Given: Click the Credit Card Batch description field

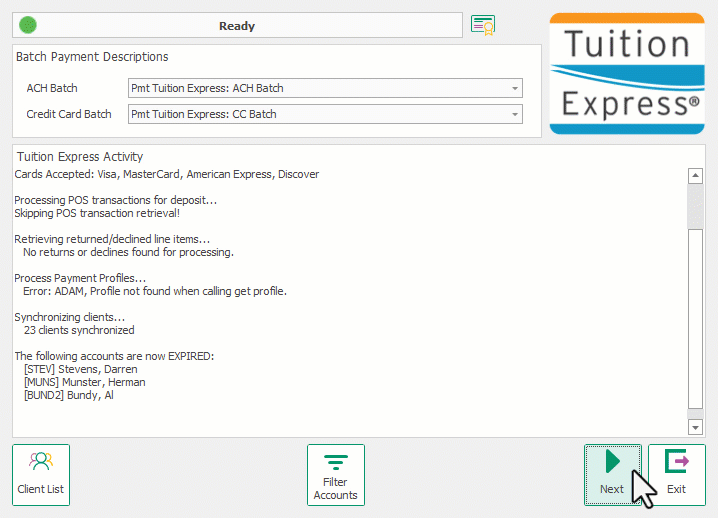Looking at the screenshot, I should (x=325, y=115).
